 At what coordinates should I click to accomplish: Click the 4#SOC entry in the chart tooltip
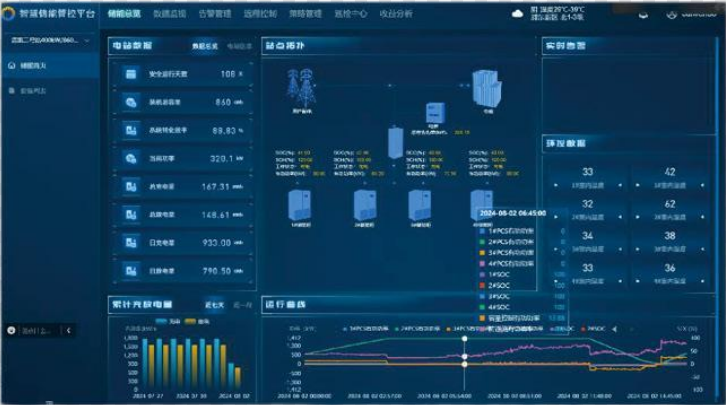[494, 307]
